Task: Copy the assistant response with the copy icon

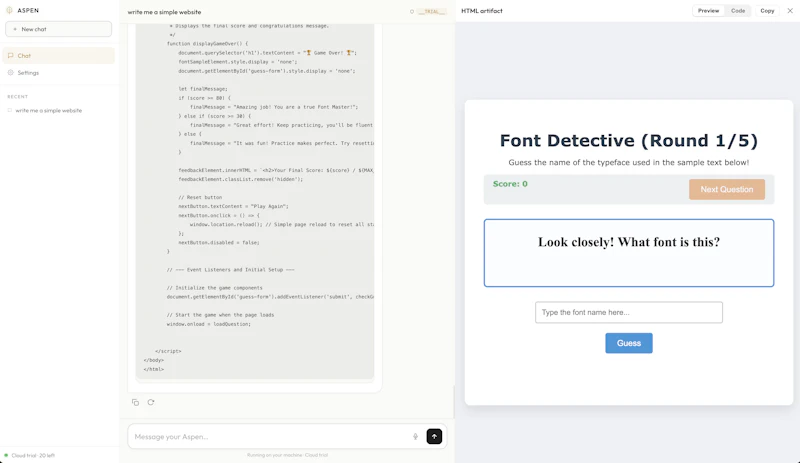Action: [135, 402]
